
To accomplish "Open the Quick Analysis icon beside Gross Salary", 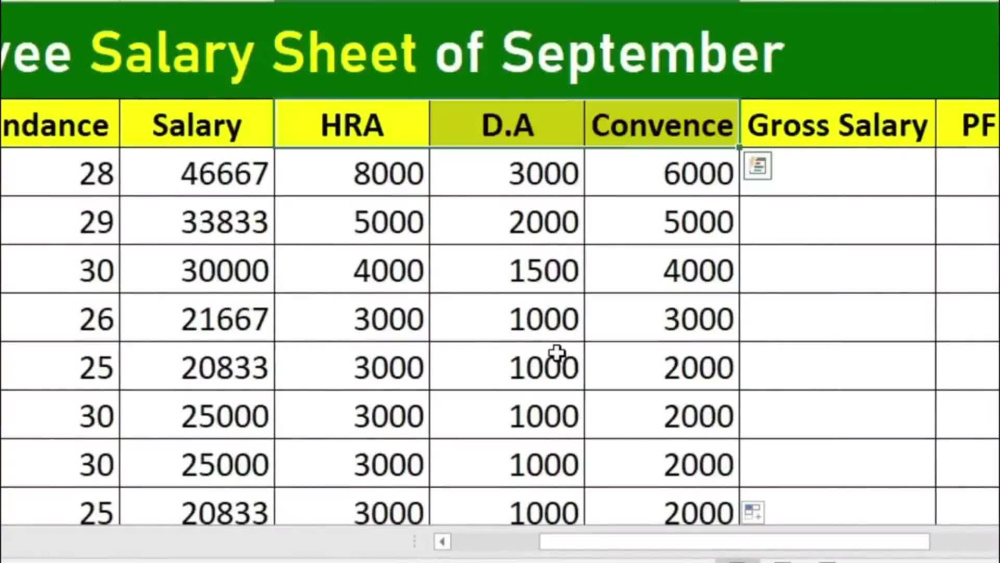I will [758, 166].
